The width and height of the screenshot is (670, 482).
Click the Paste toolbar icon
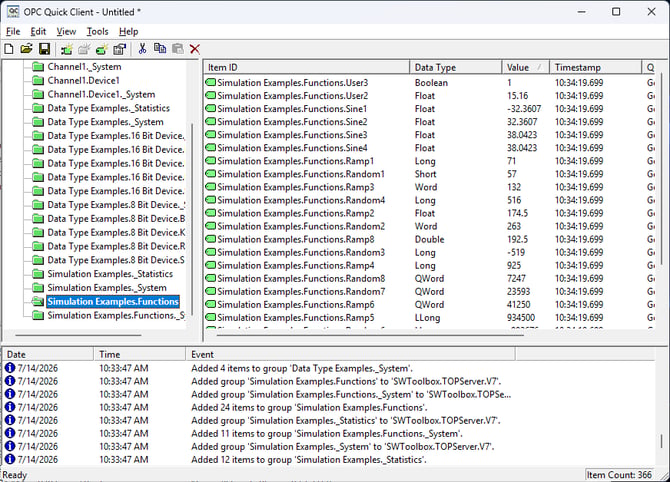tap(178, 49)
